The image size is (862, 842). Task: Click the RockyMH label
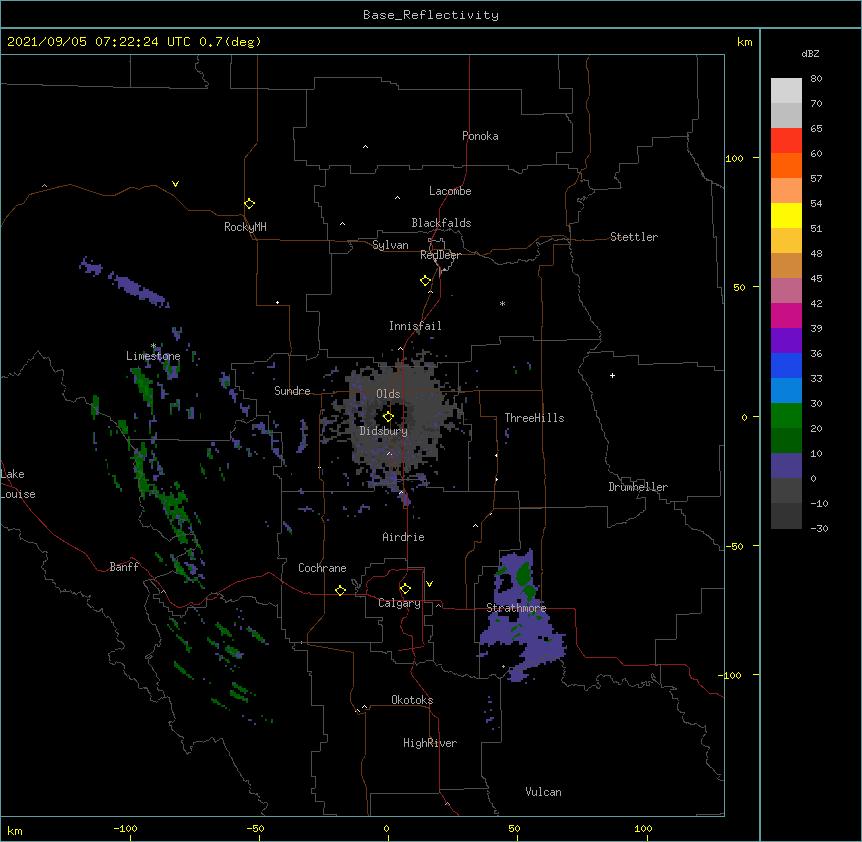point(245,227)
